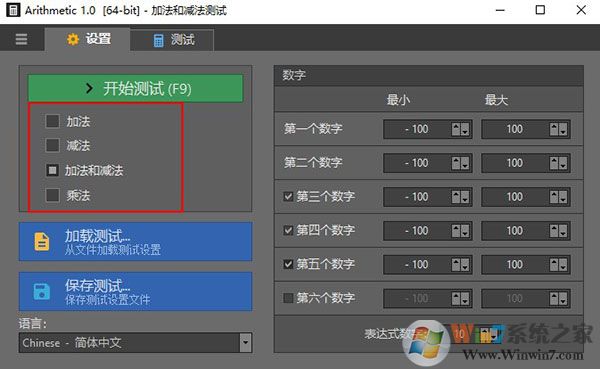Decrease 第四个数字 minimum with down arrow

[x=465, y=230]
